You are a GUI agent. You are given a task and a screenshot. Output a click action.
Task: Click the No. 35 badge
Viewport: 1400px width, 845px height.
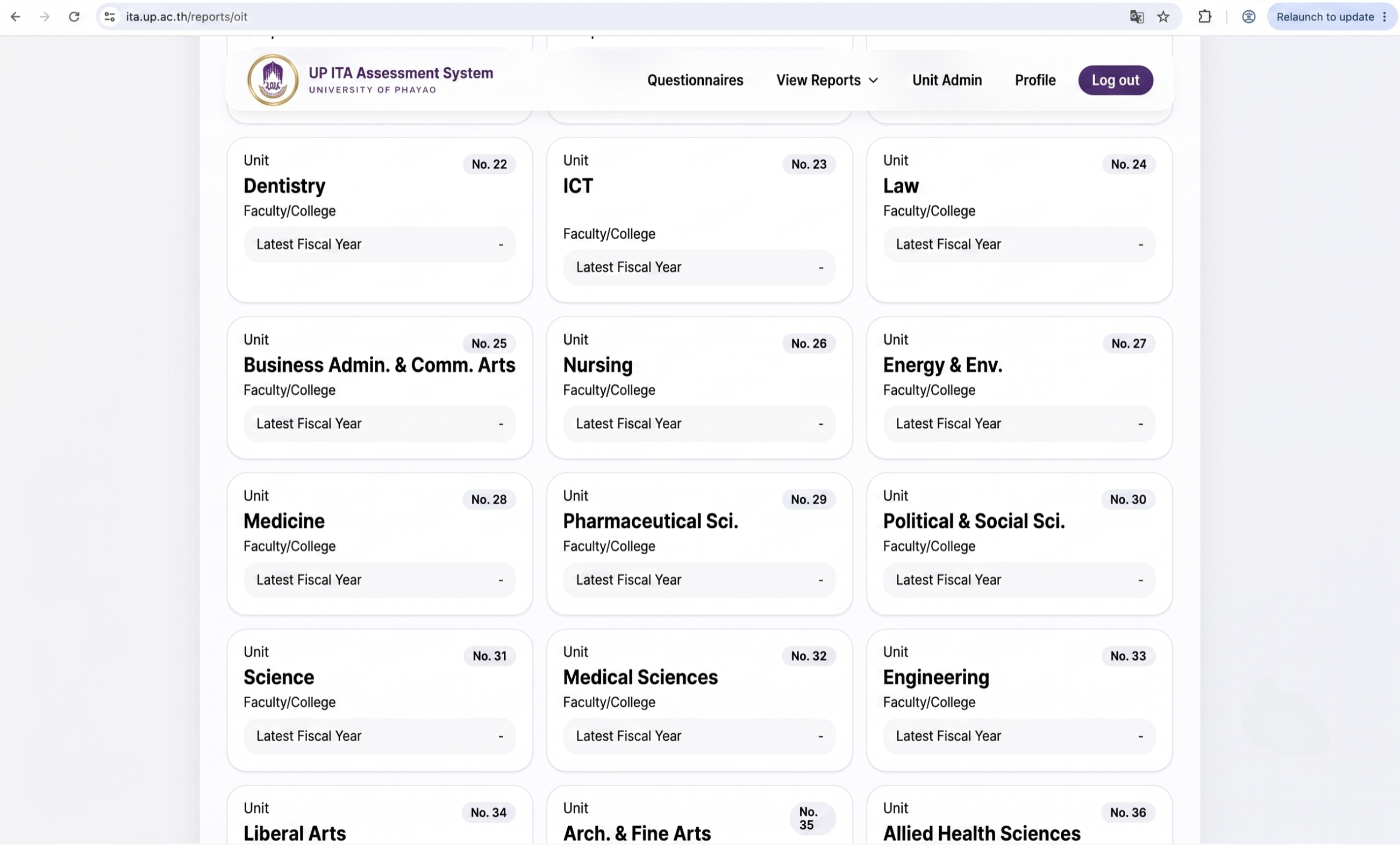point(812,818)
